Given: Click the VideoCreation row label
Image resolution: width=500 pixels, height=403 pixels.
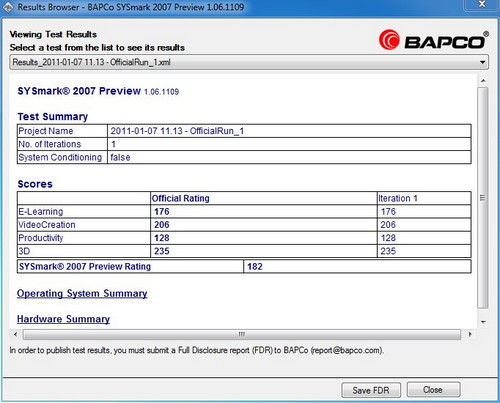Looking at the screenshot, I should tap(47, 225).
